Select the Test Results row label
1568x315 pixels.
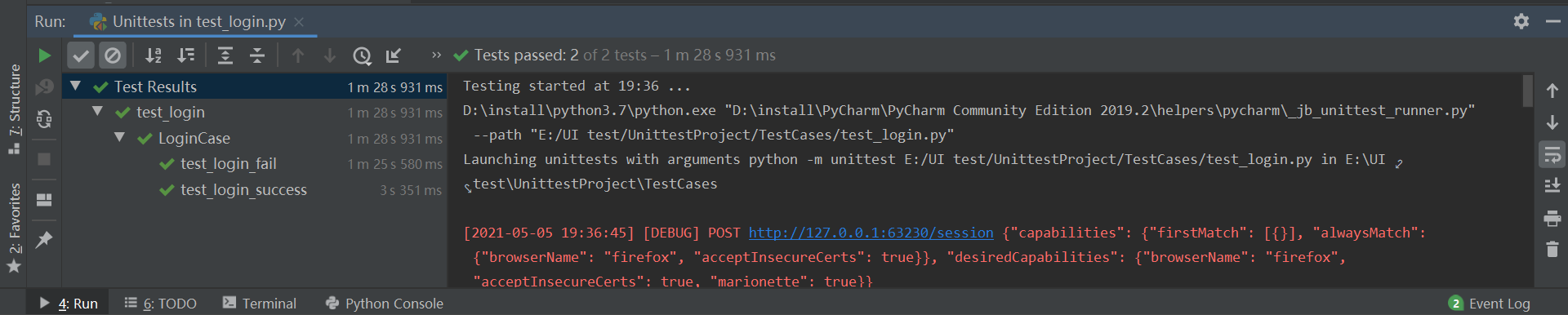(x=155, y=87)
